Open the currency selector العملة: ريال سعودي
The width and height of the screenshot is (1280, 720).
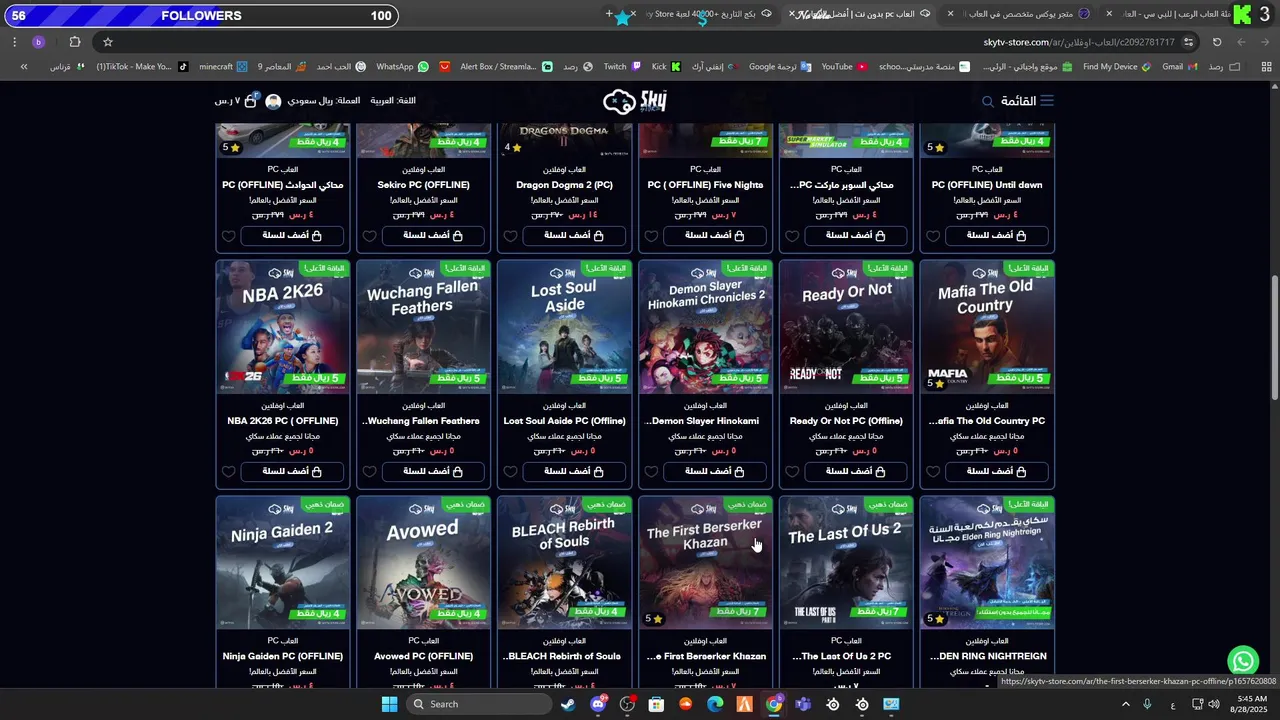pyautogui.click(x=324, y=101)
